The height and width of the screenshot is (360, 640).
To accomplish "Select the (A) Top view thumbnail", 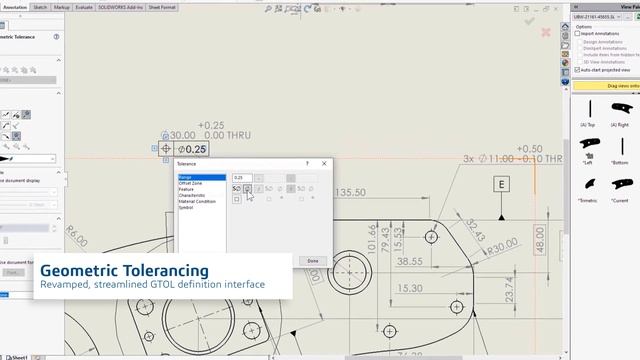I will tap(590, 109).
